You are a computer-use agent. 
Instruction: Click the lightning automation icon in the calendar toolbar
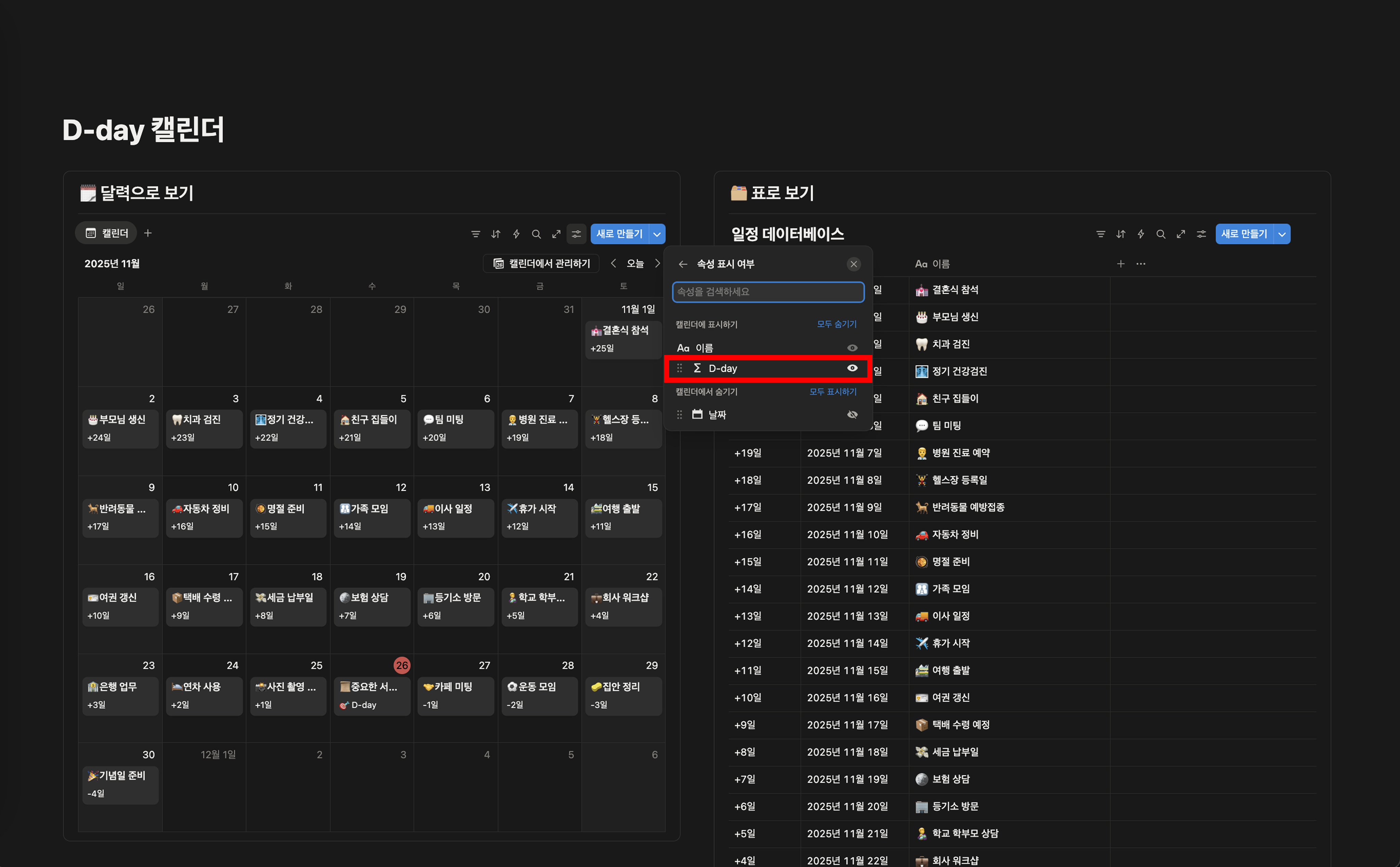[x=516, y=234]
